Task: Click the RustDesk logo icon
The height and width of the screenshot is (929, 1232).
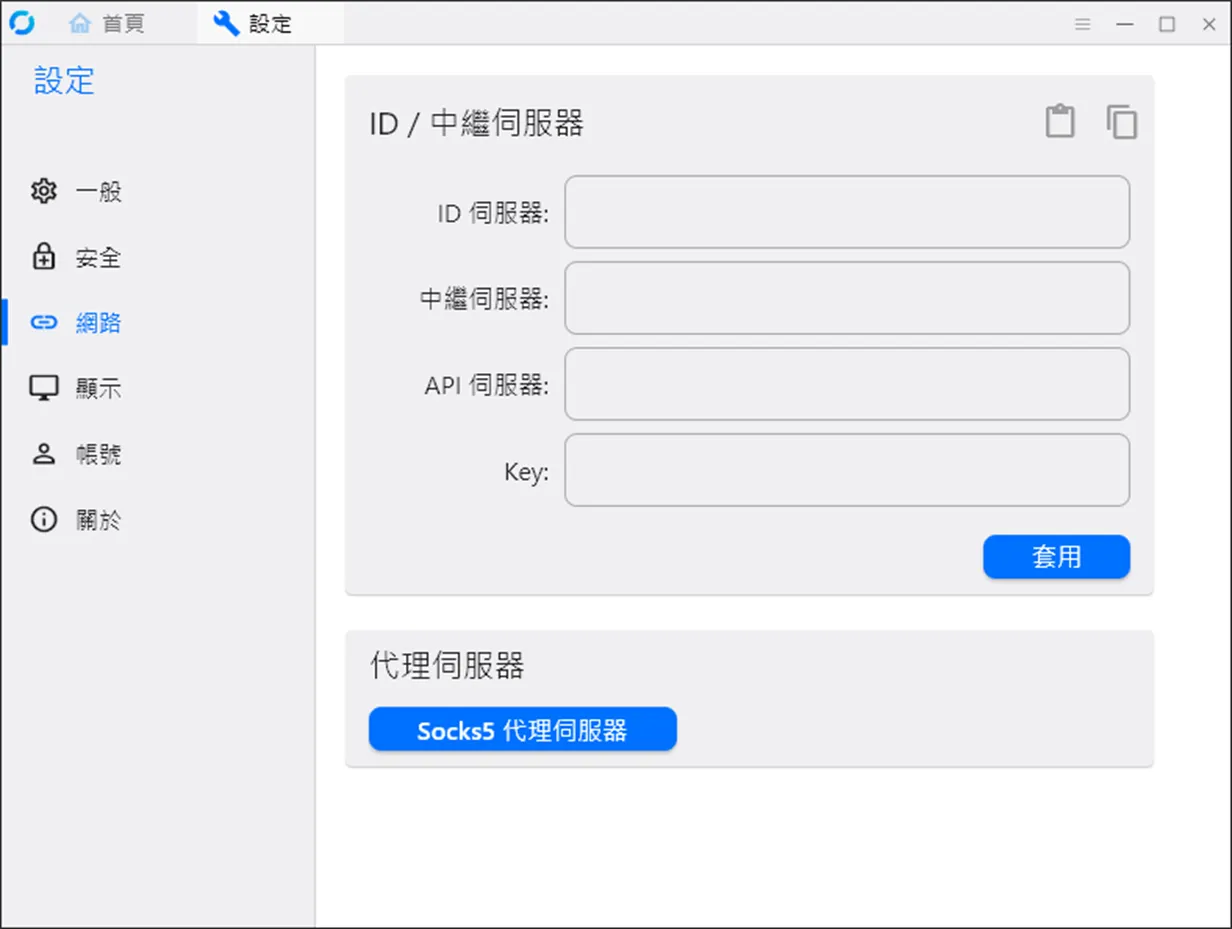Action: point(21,23)
